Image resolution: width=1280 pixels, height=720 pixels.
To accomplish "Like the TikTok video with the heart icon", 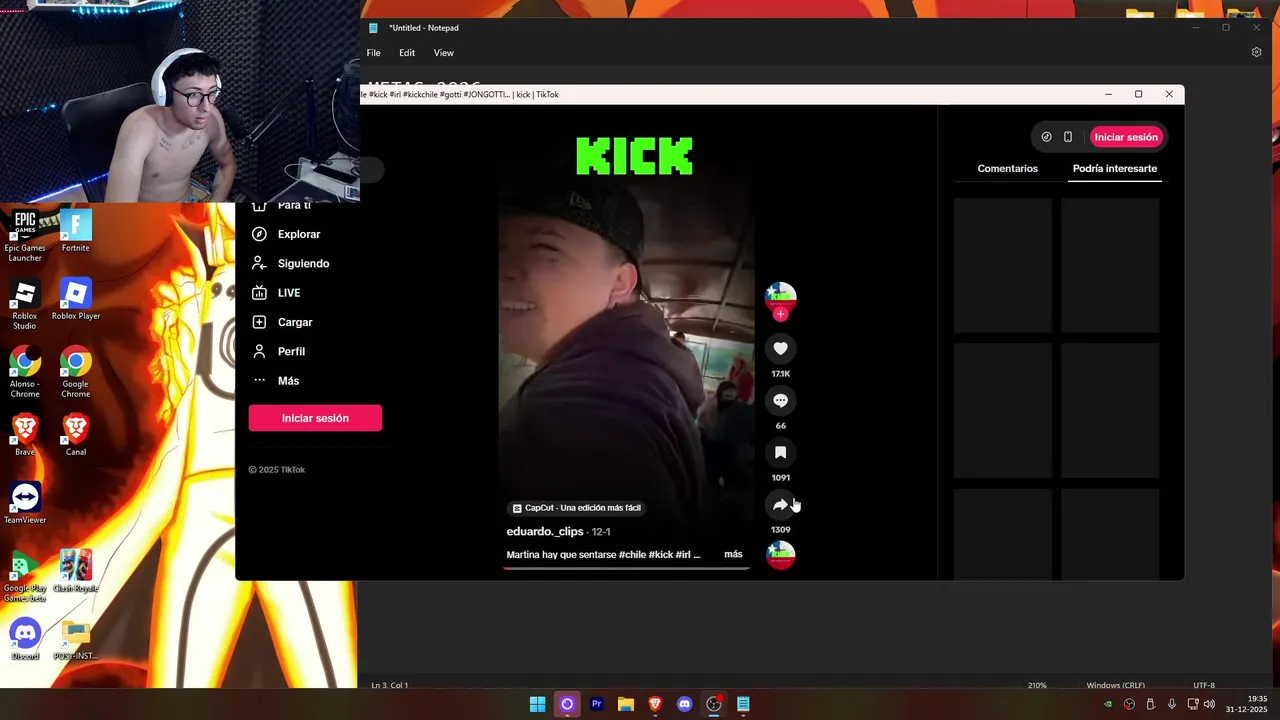I will [781, 348].
